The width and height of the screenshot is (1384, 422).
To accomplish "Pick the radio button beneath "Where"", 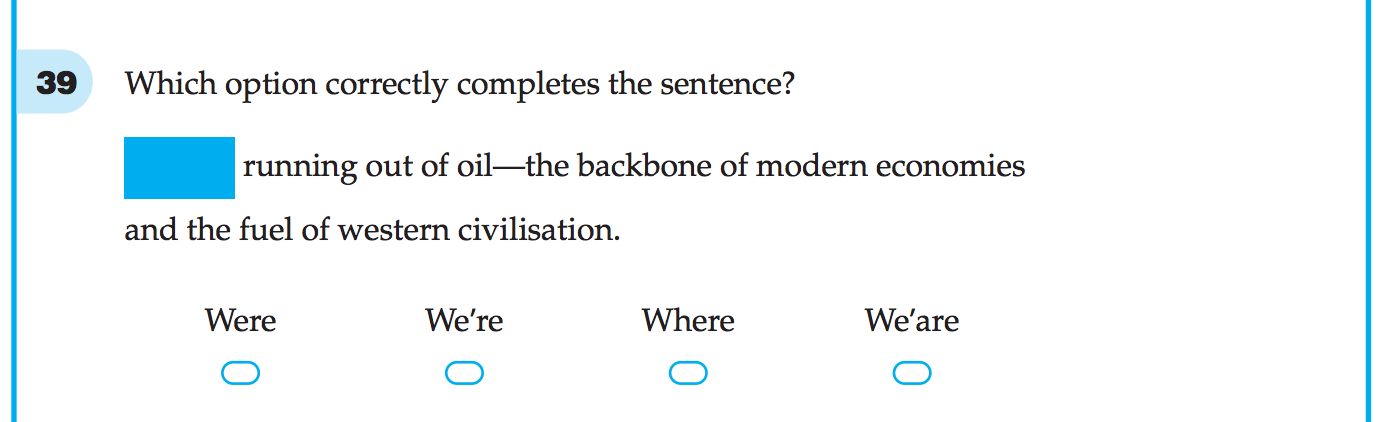I will click(x=688, y=373).
